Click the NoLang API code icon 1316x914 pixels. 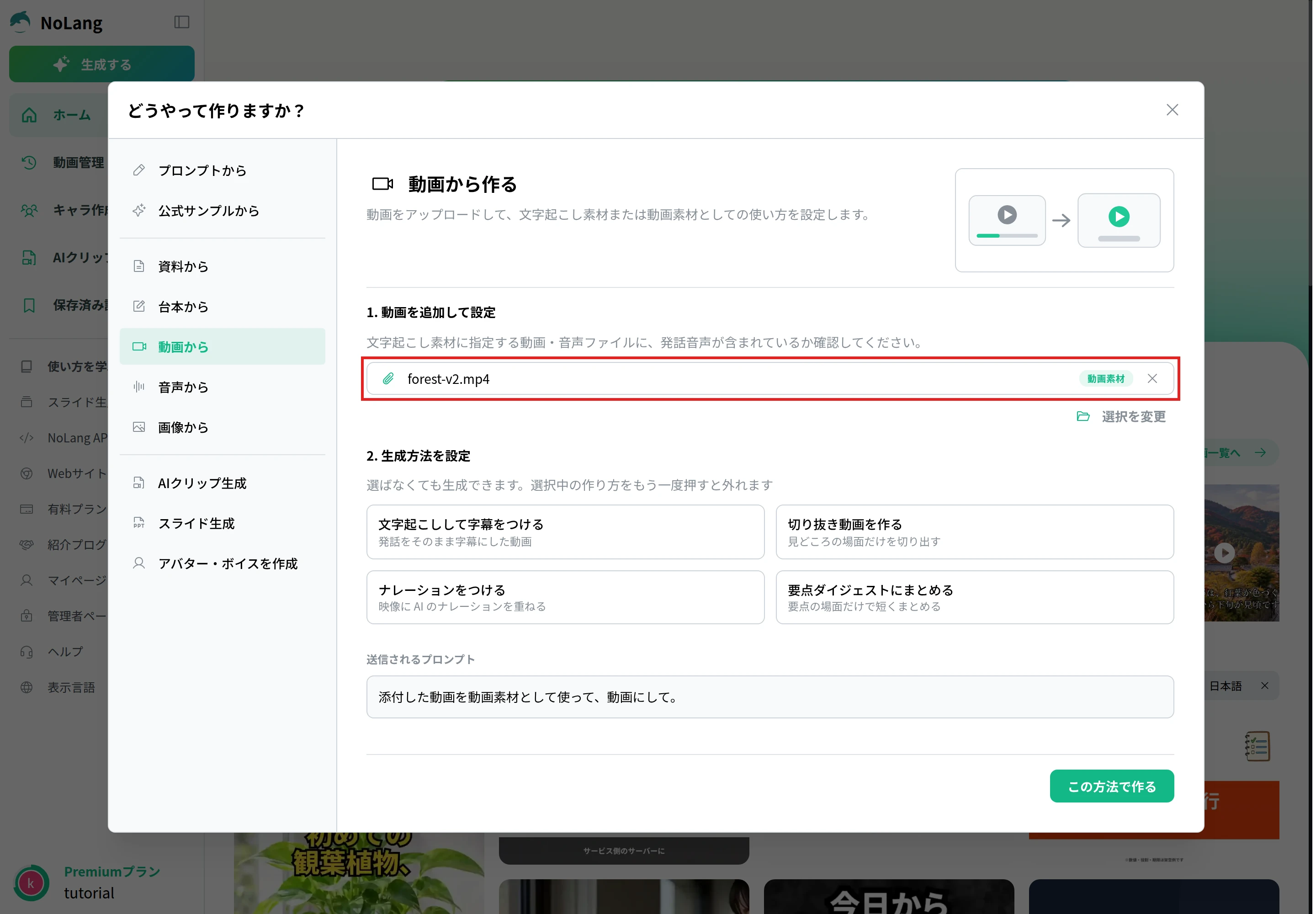coord(27,438)
